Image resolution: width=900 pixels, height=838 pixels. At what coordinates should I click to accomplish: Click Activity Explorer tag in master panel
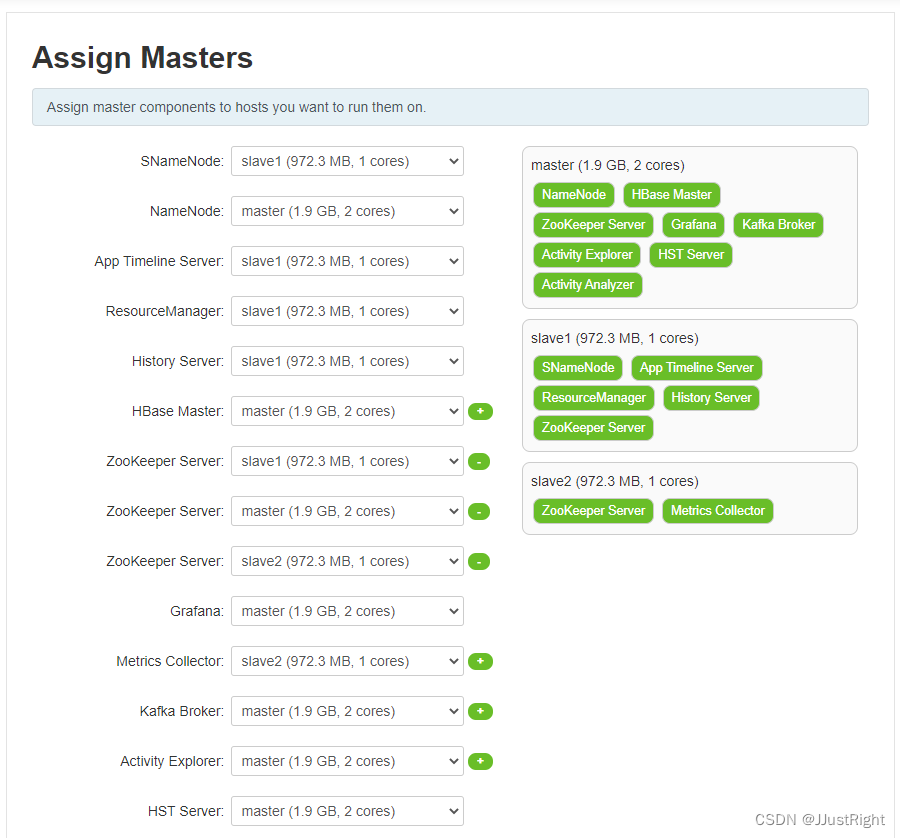coord(587,254)
